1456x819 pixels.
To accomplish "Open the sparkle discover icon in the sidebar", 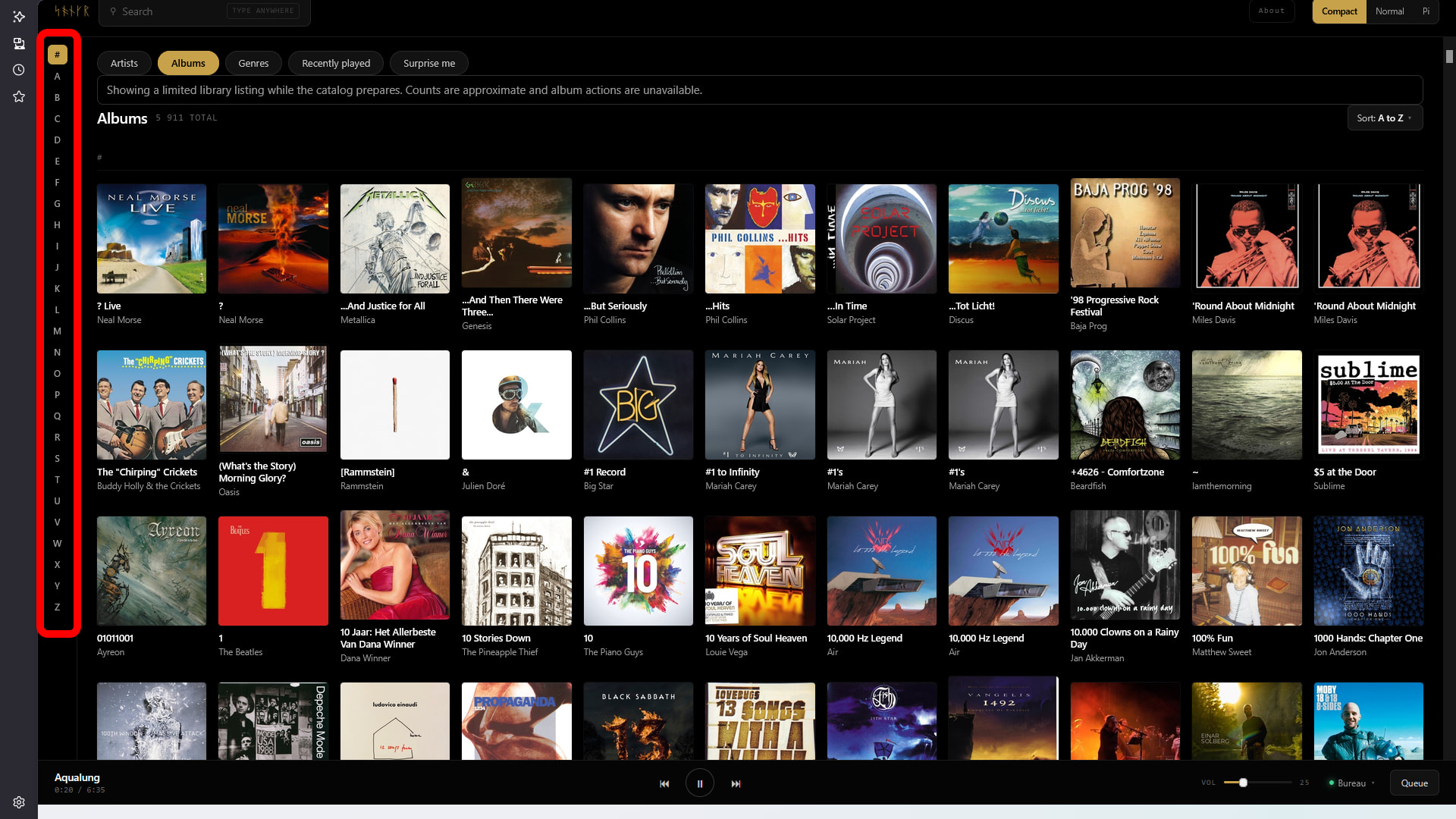I will point(19,17).
